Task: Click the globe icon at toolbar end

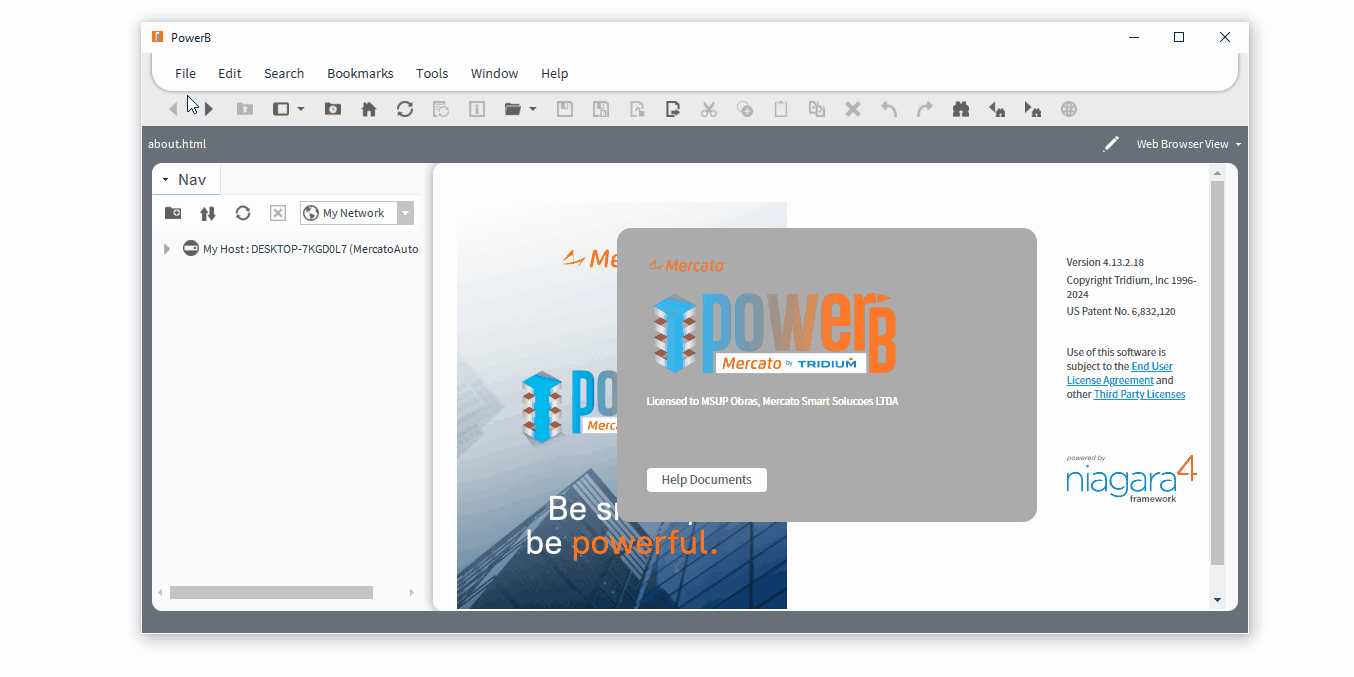Action: pyautogui.click(x=1069, y=109)
